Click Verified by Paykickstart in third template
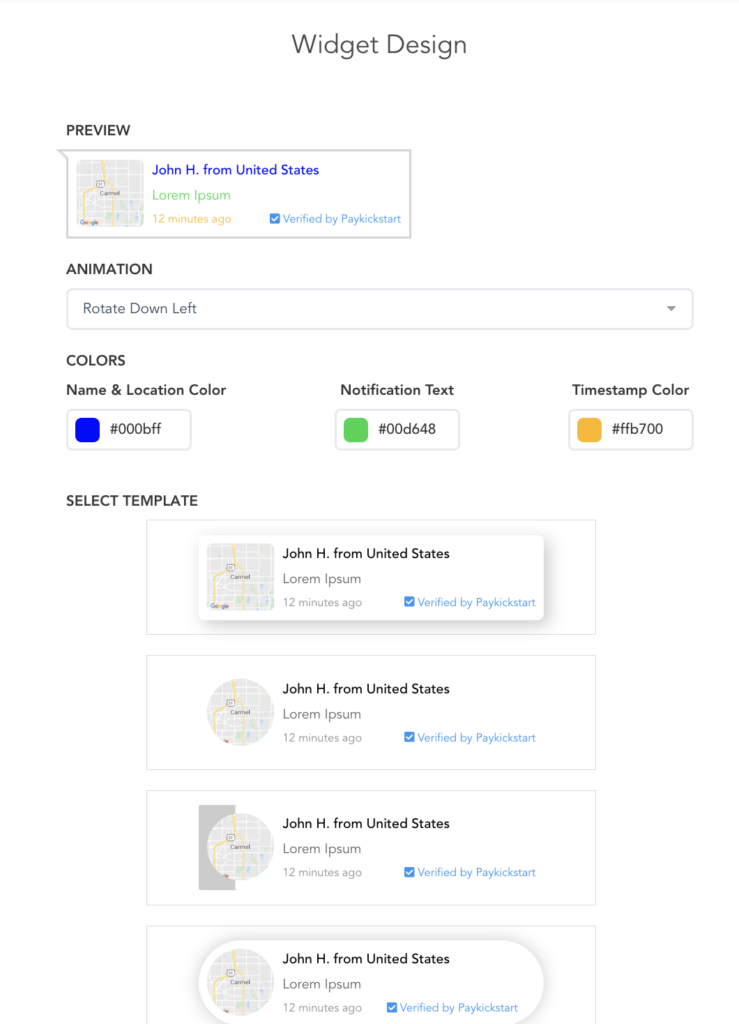The image size is (739, 1024). click(476, 872)
